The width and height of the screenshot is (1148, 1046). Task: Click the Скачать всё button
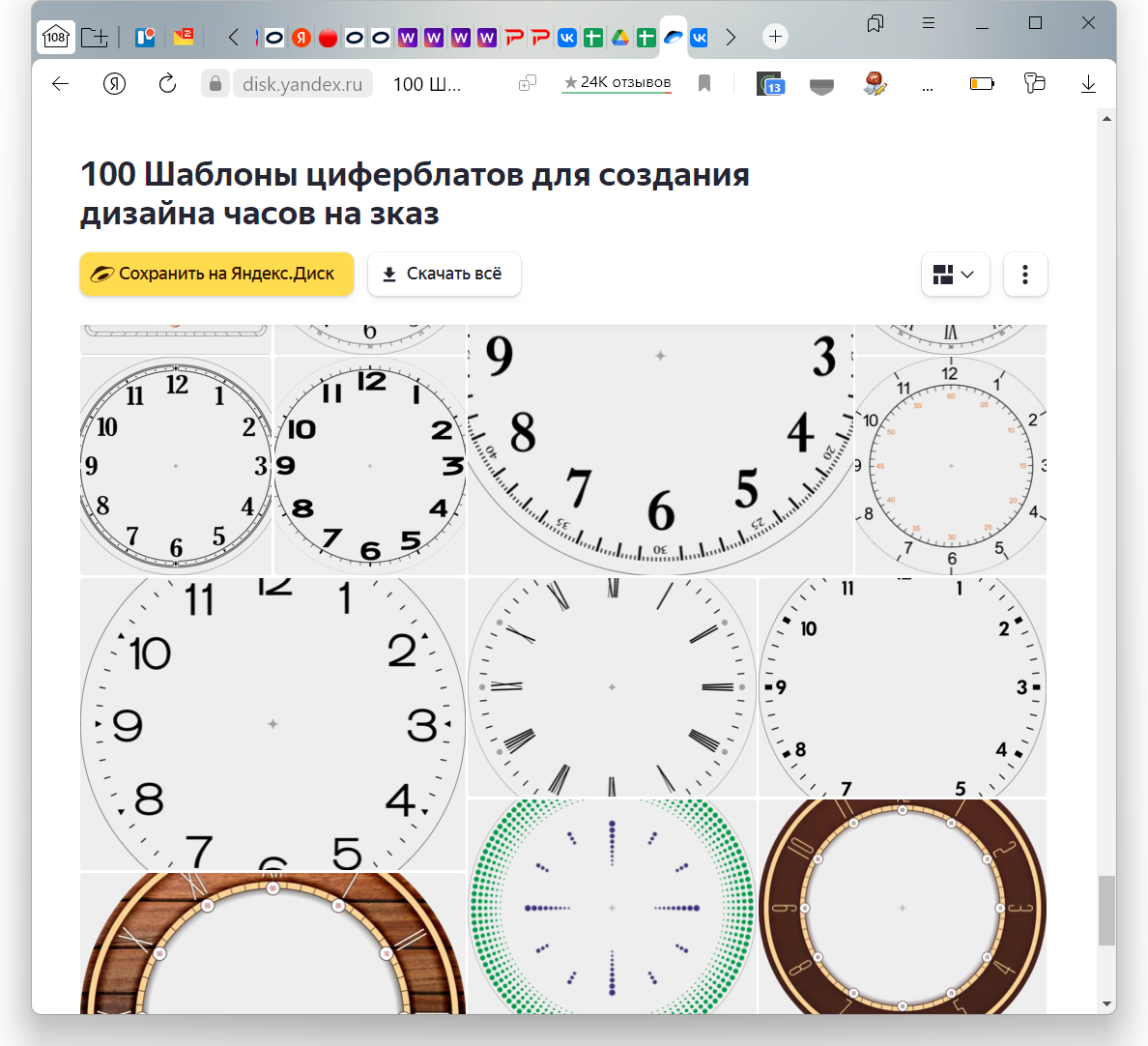click(444, 275)
